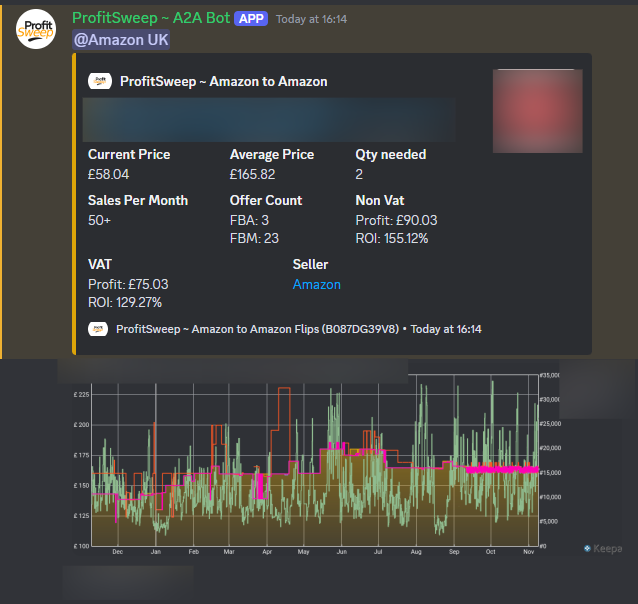This screenshot has width=638, height=604.
Task: Open the Amazon seller link
Action: pos(317,284)
